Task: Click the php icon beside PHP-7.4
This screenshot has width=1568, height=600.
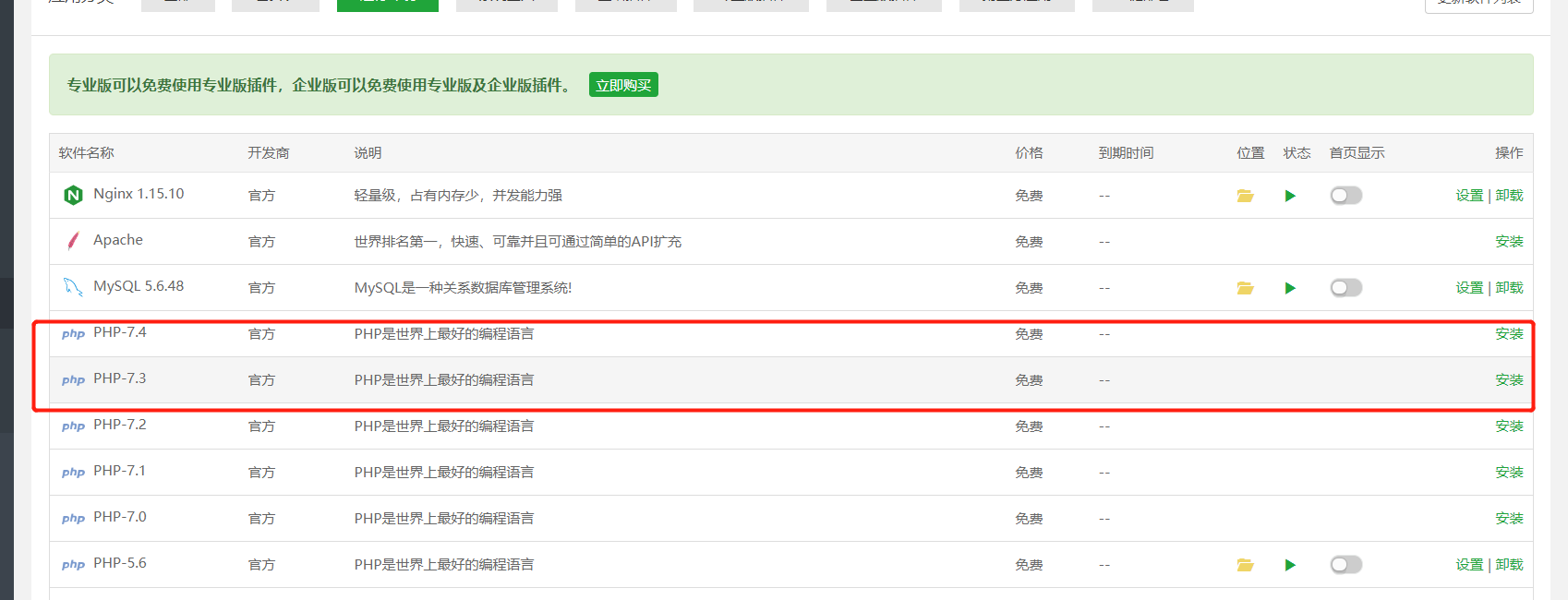Action: pyautogui.click(x=73, y=334)
